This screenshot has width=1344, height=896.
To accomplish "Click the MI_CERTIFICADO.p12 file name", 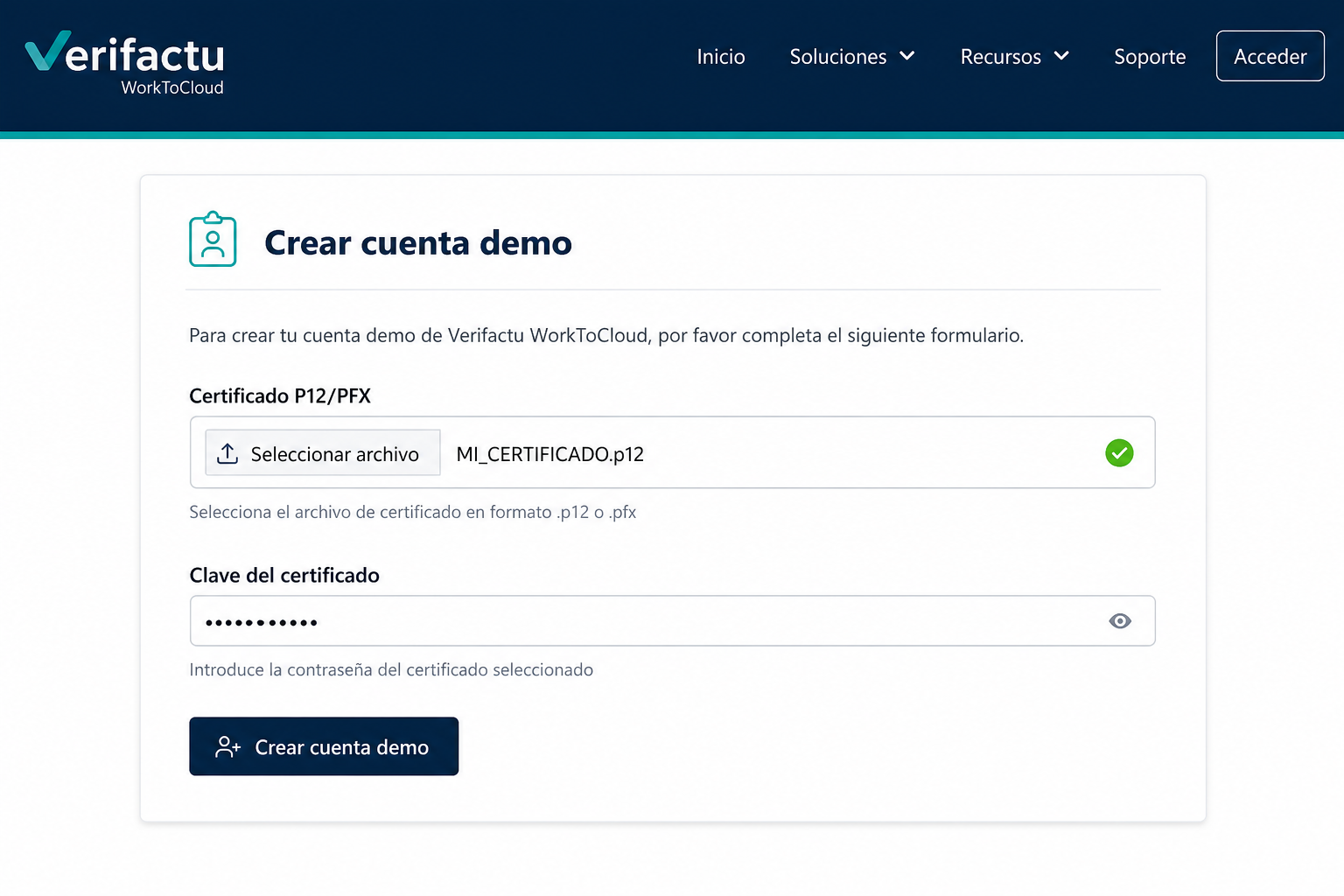I will pos(549,454).
